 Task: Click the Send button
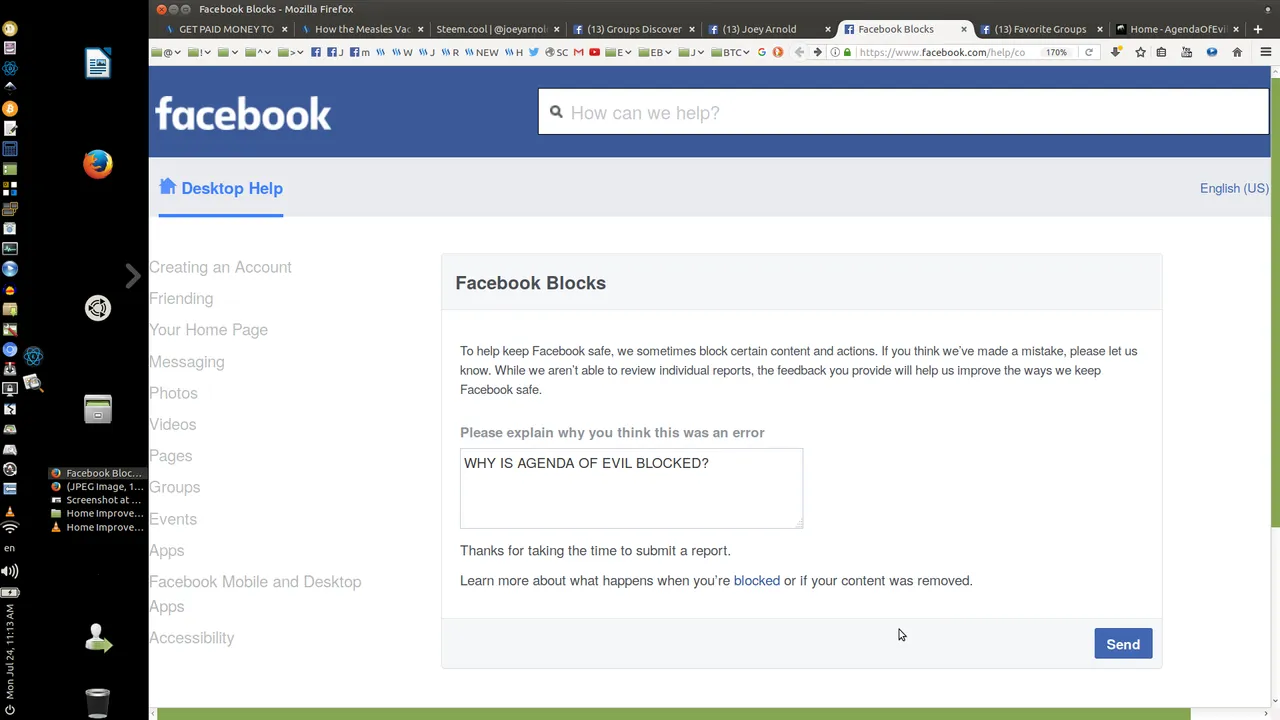1123,644
